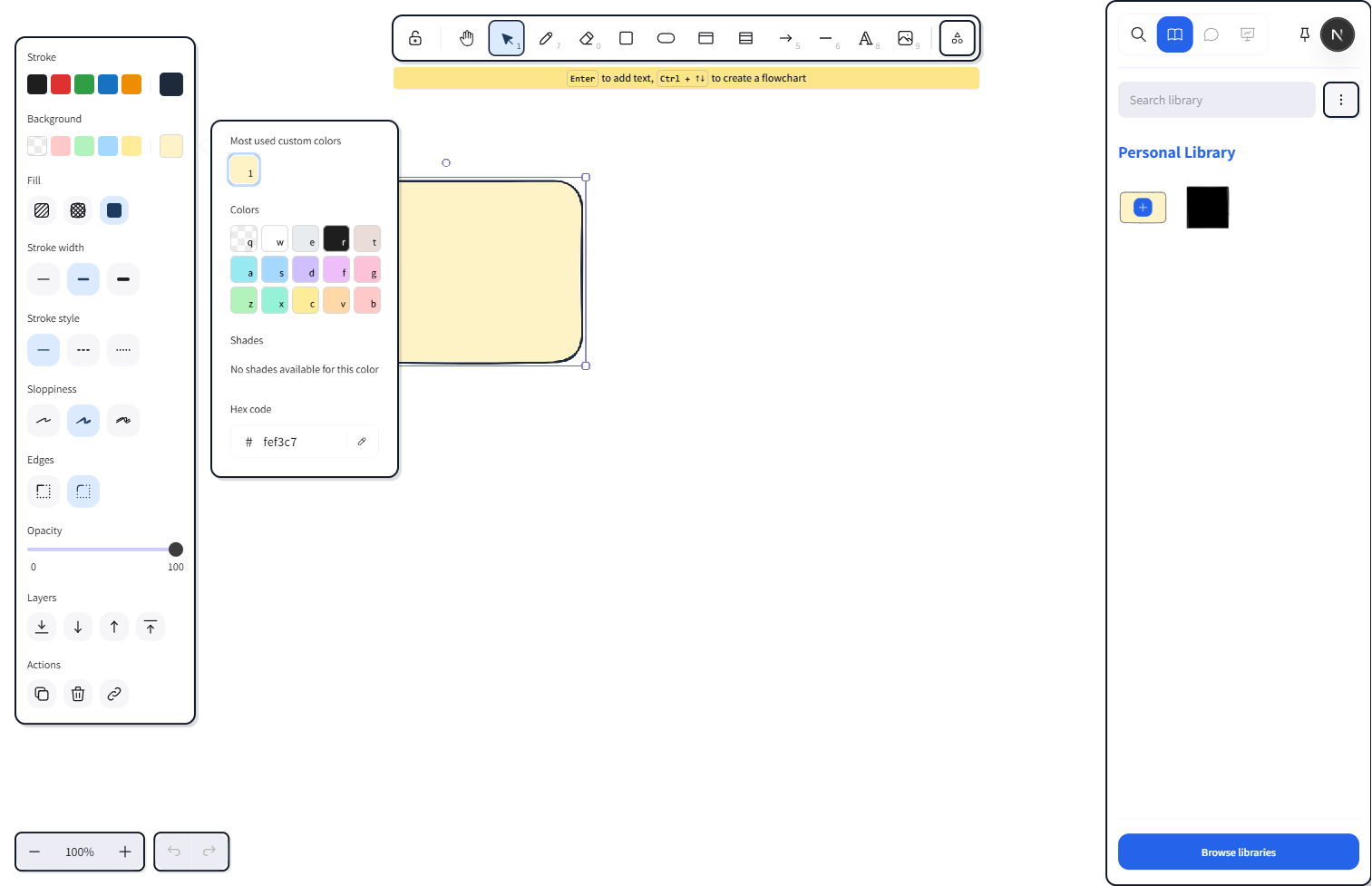The image size is (1372, 886).
Task: Choose thin stroke width
Action: 44,279
